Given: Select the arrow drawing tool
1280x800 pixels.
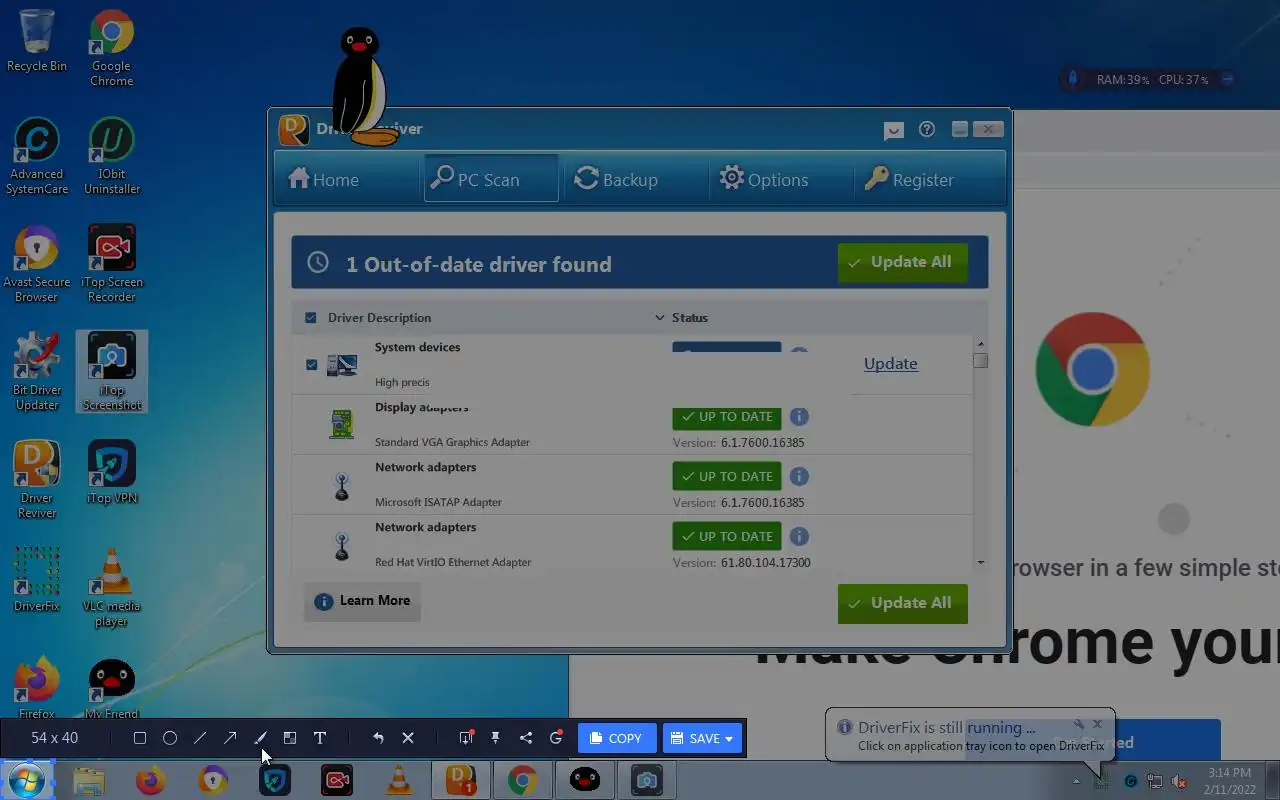Looking at the screenshot, I should [230, 738].
